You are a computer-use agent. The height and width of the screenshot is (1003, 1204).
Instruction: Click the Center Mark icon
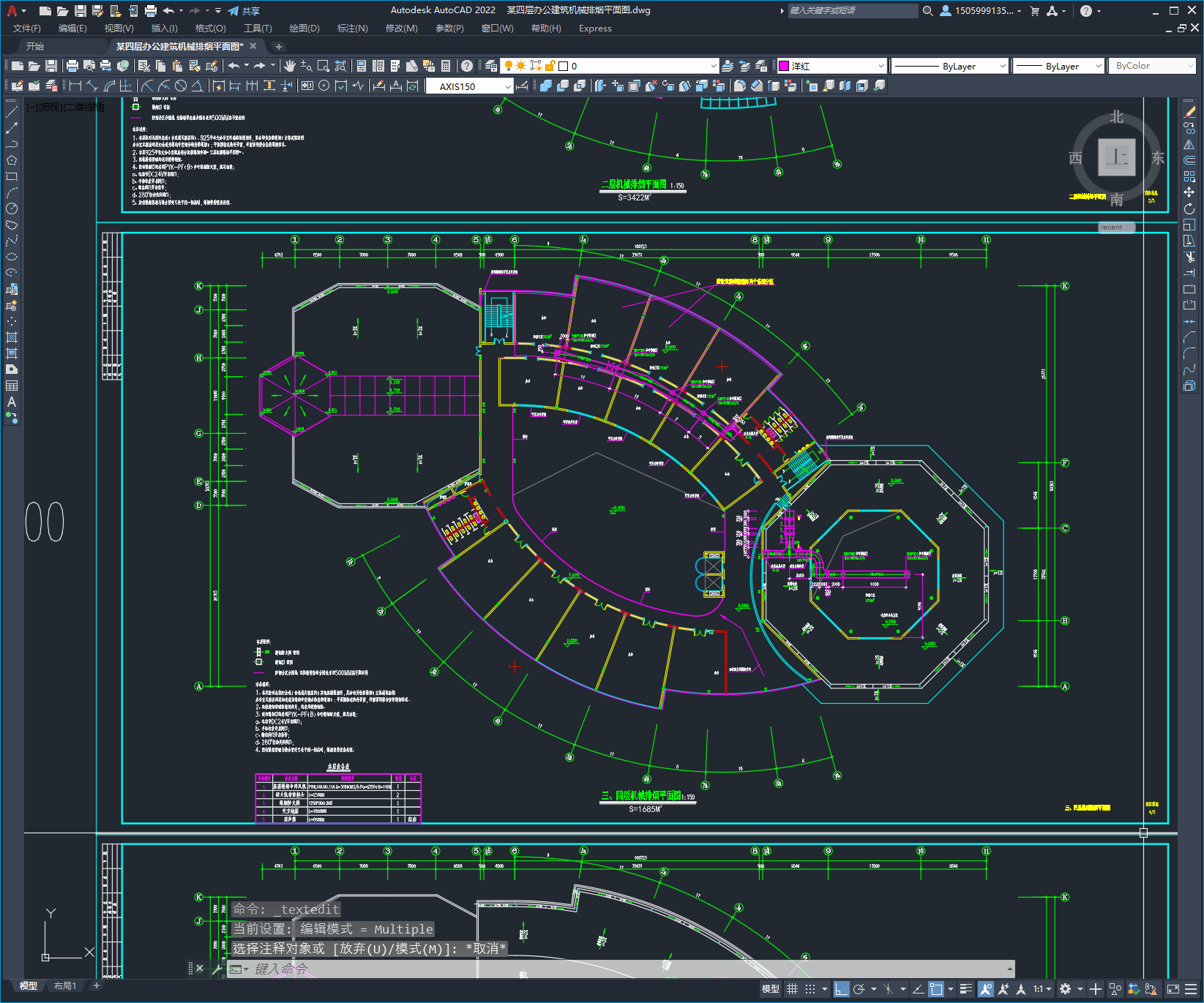[324, 86]
